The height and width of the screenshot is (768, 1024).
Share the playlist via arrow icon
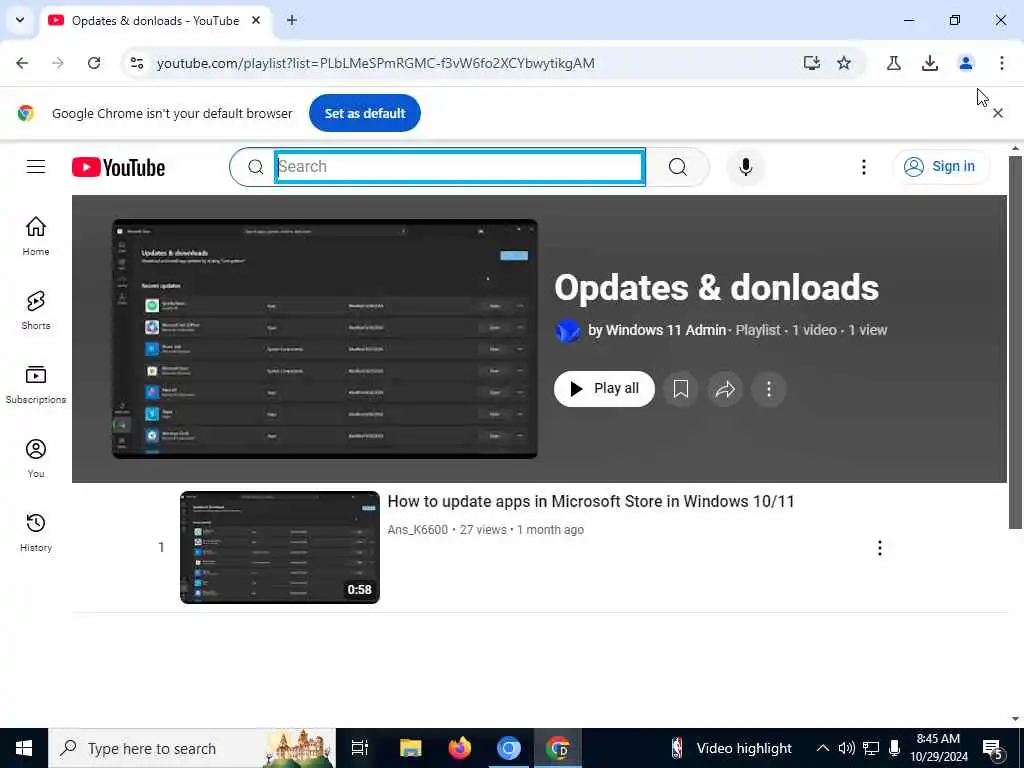[x=725, y=389]
